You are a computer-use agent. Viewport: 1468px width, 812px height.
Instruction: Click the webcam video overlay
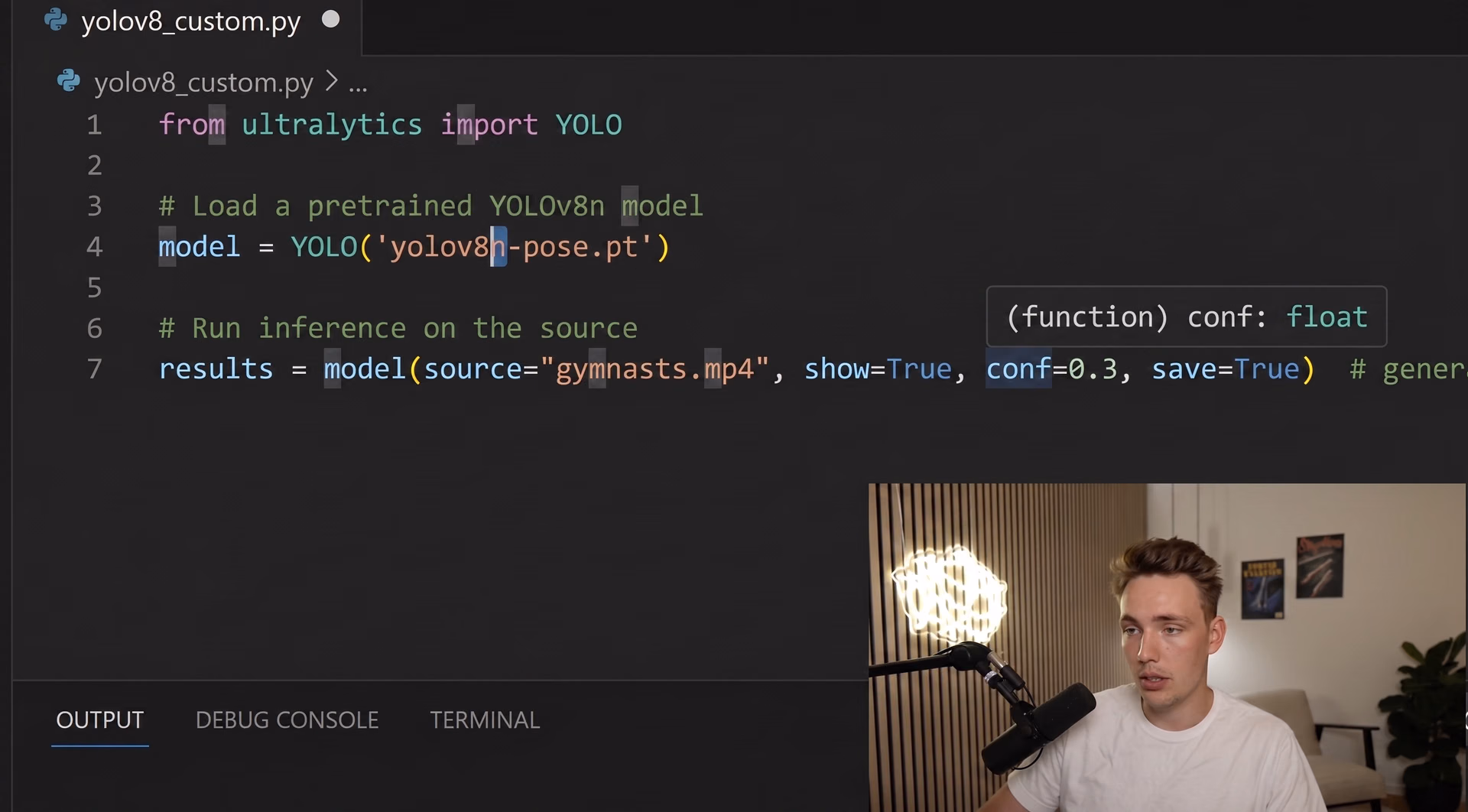(1168, 647)
